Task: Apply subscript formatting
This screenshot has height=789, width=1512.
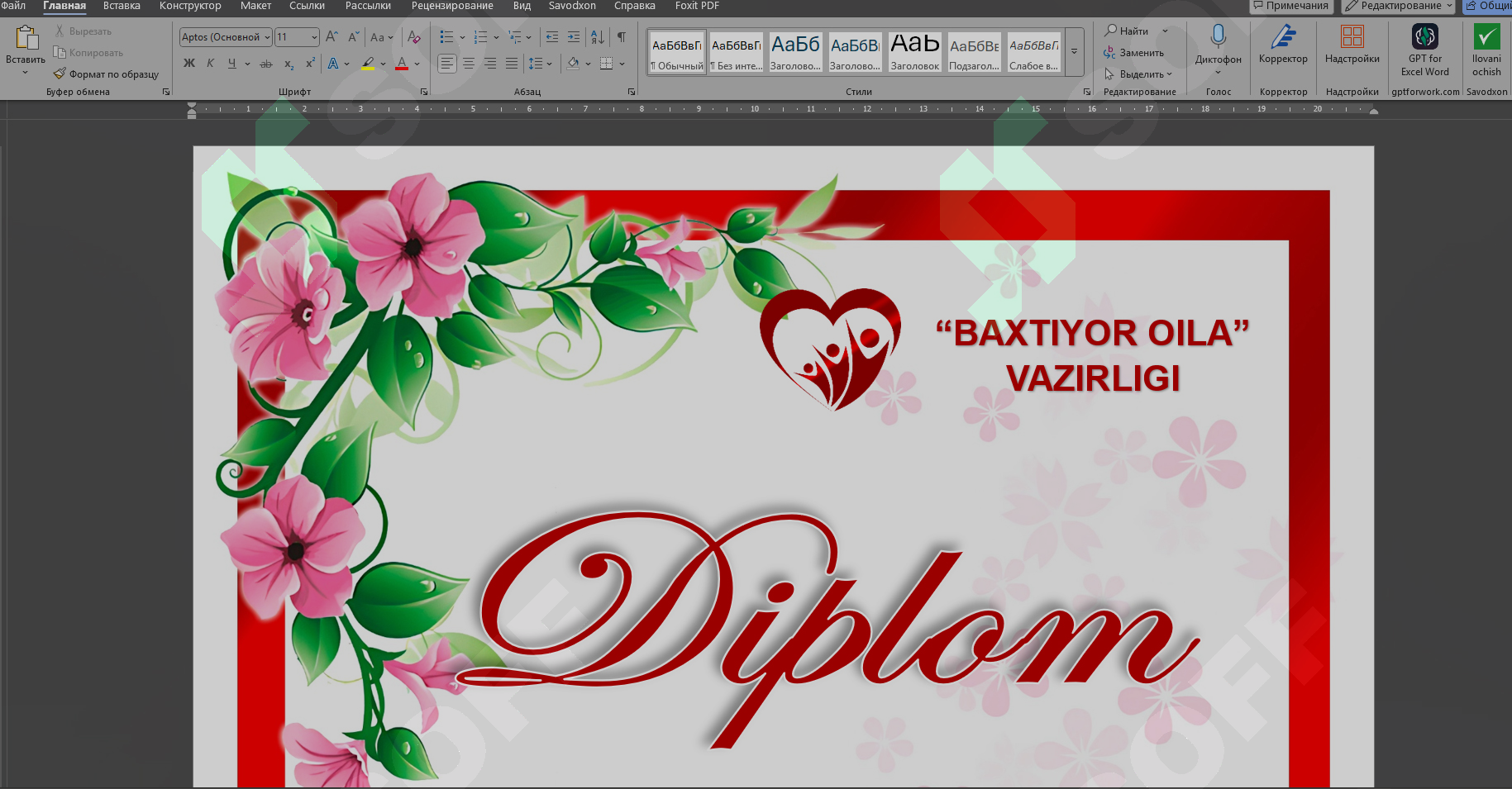Action: pyautogui.click(x=289, y=64)
